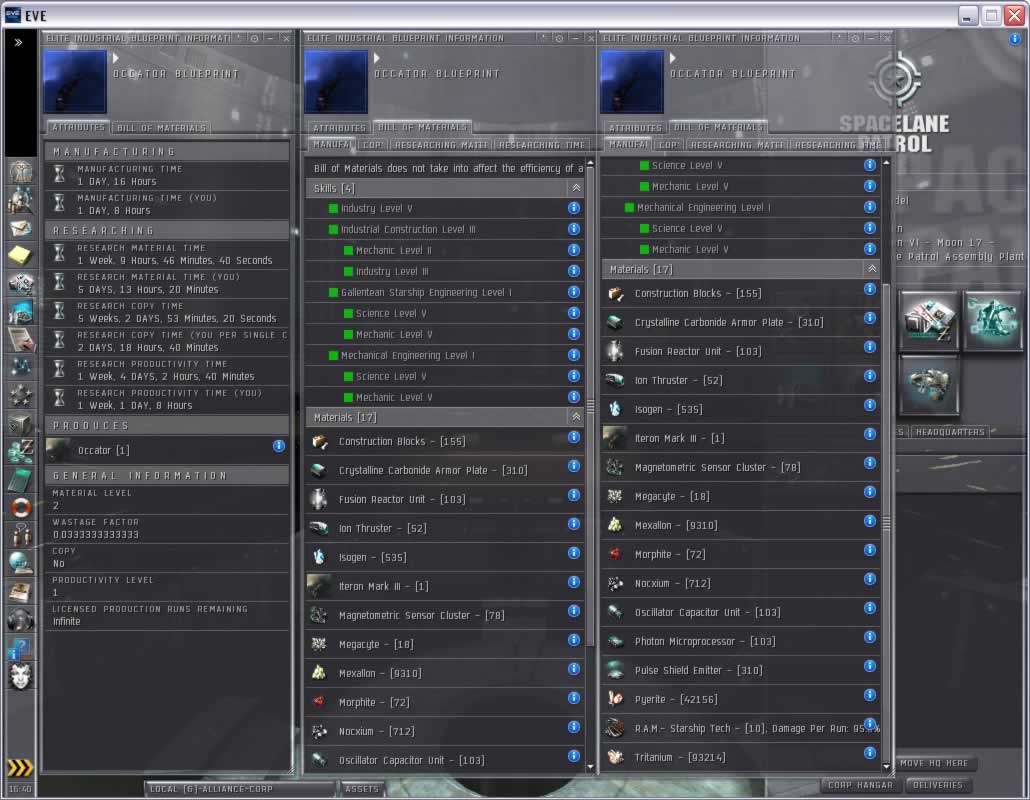The image size is (1030, 800).
Task: Open Researching Mater tab in right window
Action: [737, 144]
